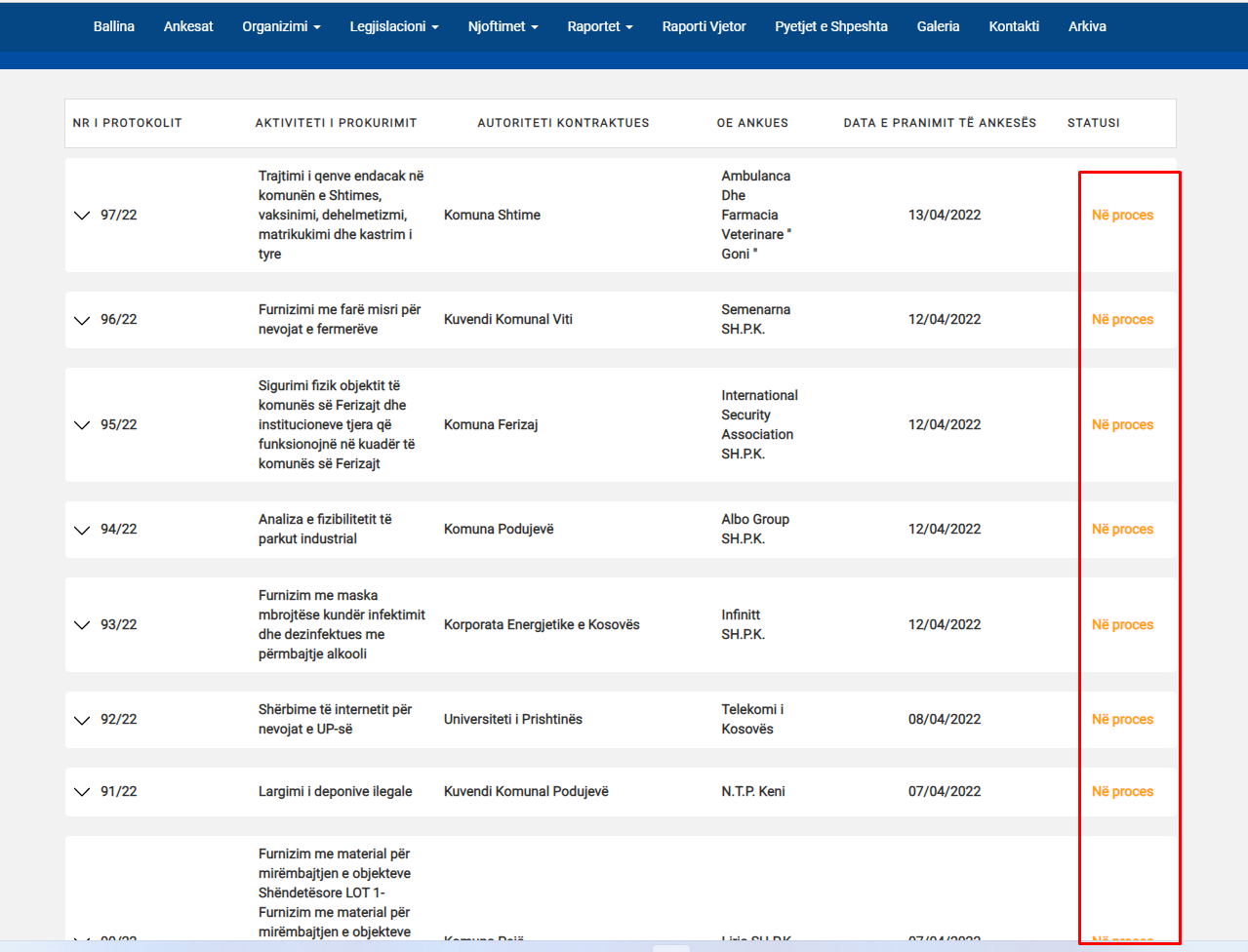This screenshot has width=1248, height=952.
Task: Click Në proces status for 97/22
Action: [x=1122, y=215]
